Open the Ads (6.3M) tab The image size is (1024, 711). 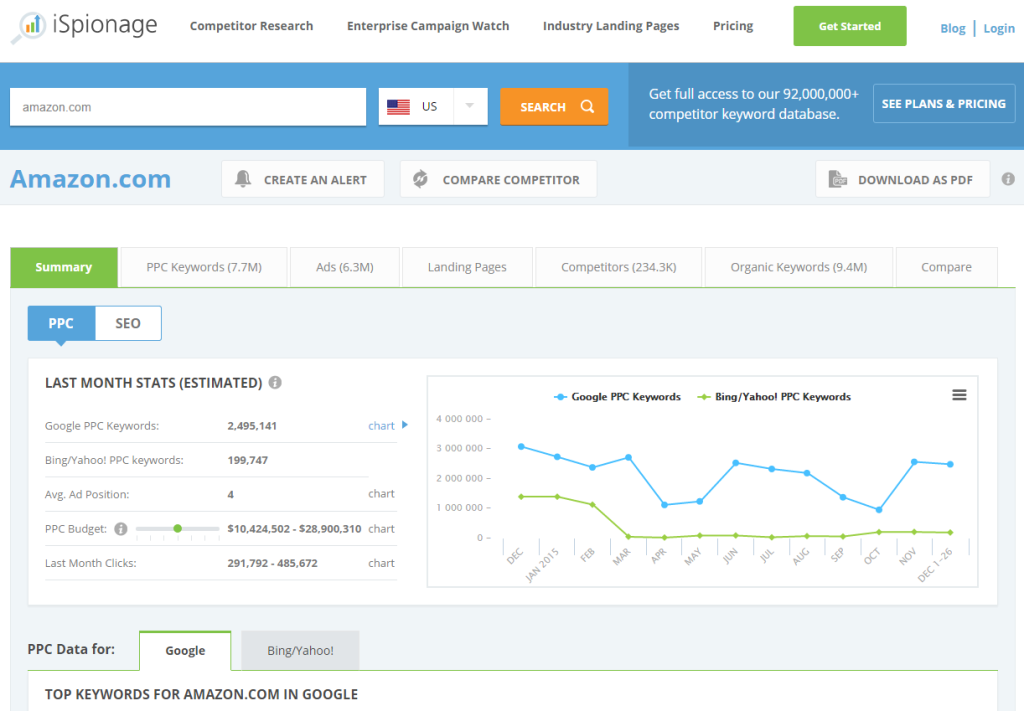[345, 267]
